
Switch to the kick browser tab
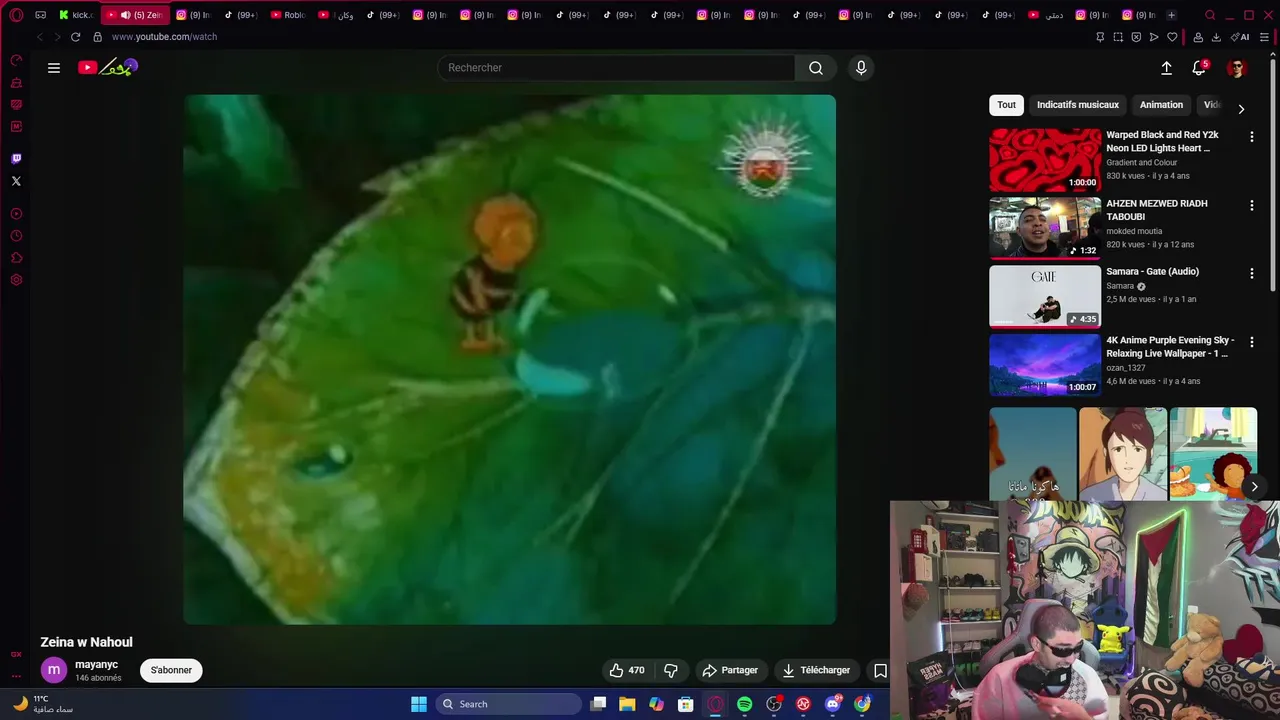(77, 15)
